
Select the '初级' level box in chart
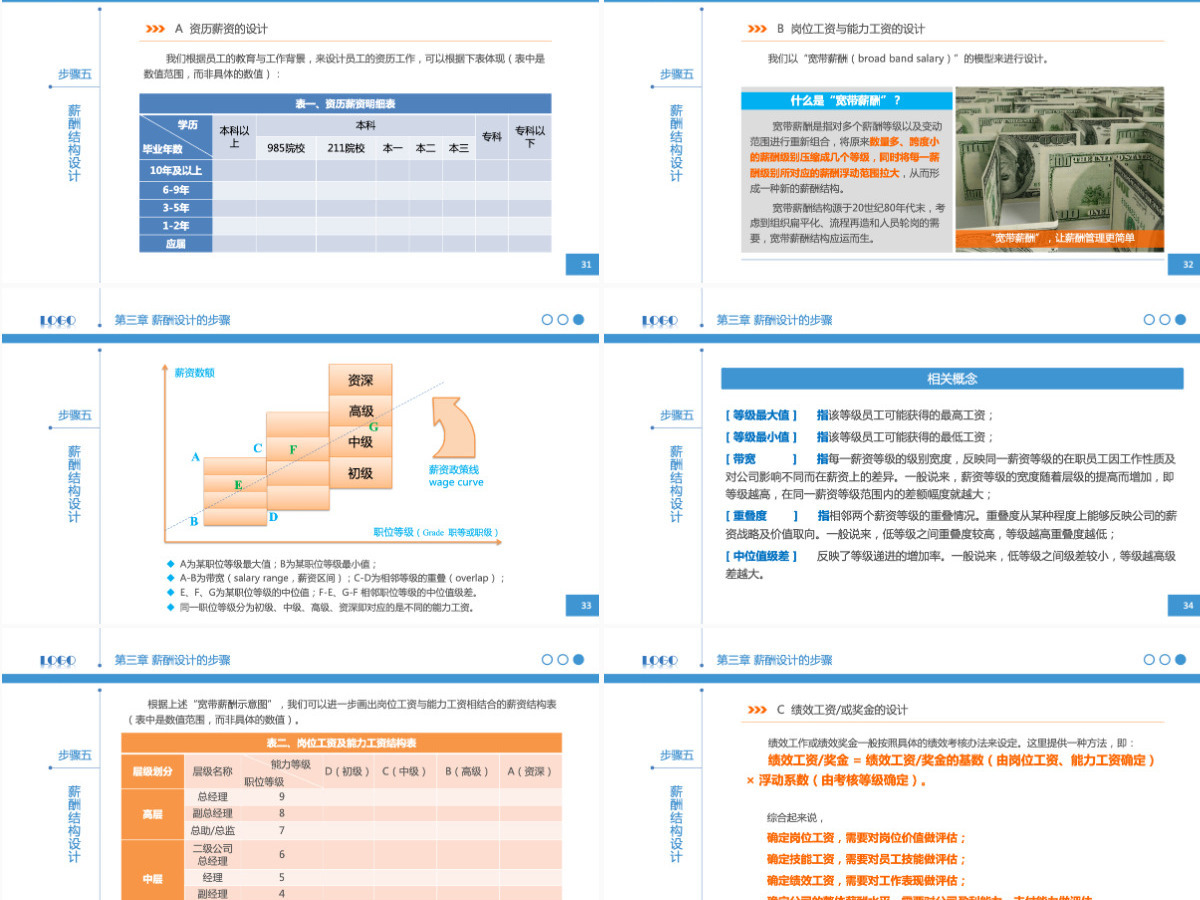click(x=360, y=473)
